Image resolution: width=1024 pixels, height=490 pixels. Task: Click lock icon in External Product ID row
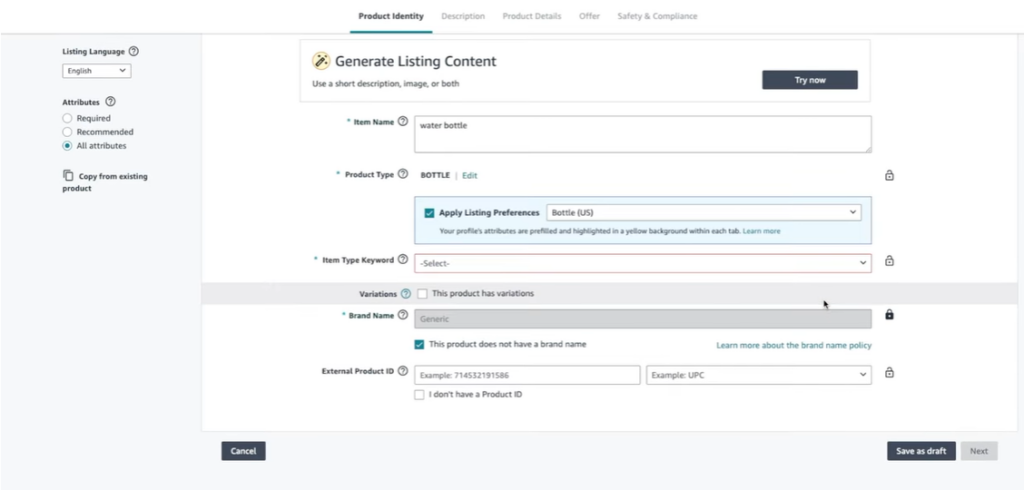coord(889,372)
